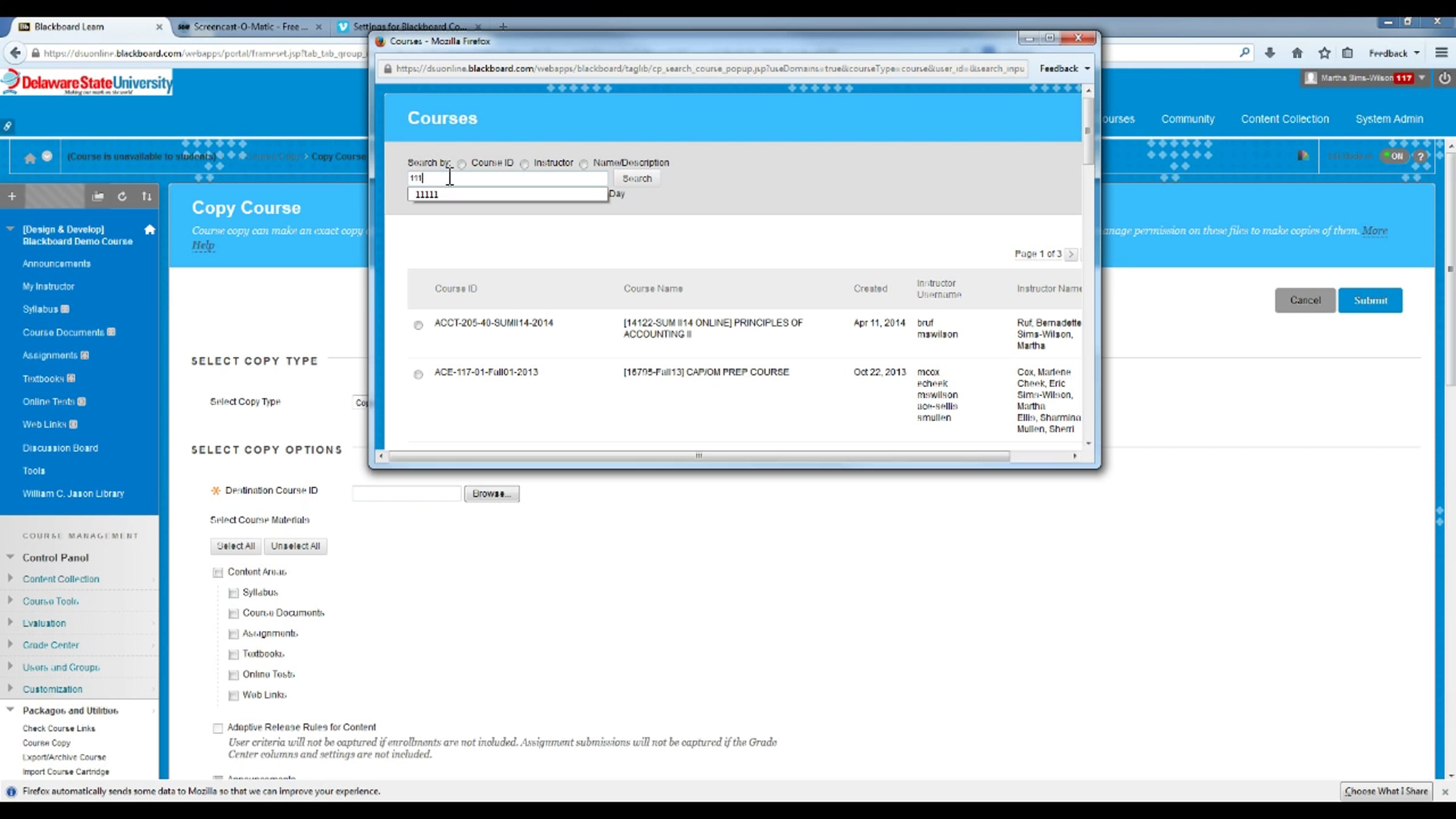Expand the Grade Center section
This screenshot has width=1456, height=819.
pos(10,644)
